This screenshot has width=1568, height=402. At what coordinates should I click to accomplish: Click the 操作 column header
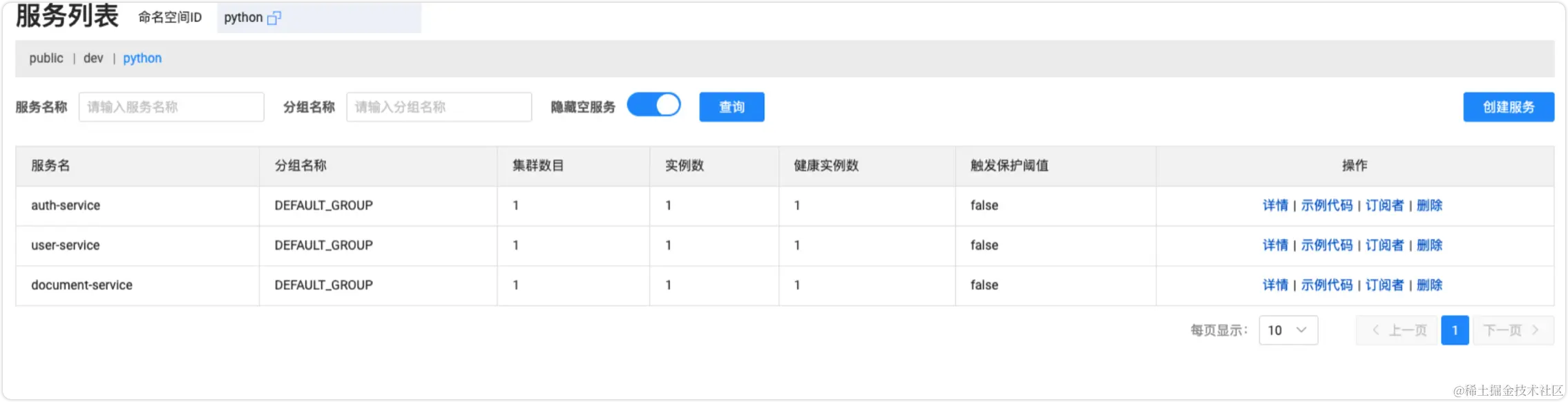coord(1355,166)
